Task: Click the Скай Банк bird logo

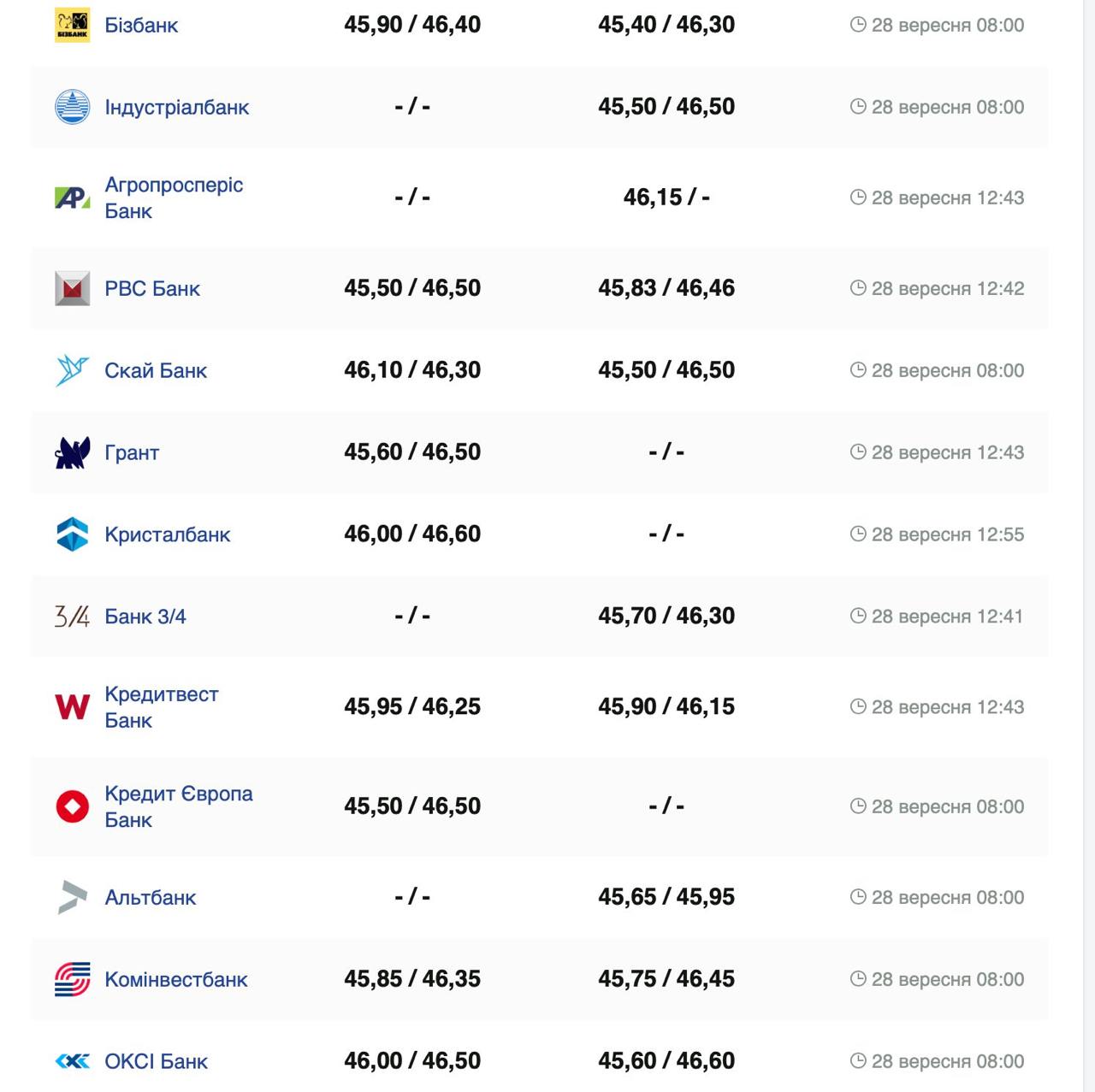Action: pyautogui.click(x=72, y=370)
